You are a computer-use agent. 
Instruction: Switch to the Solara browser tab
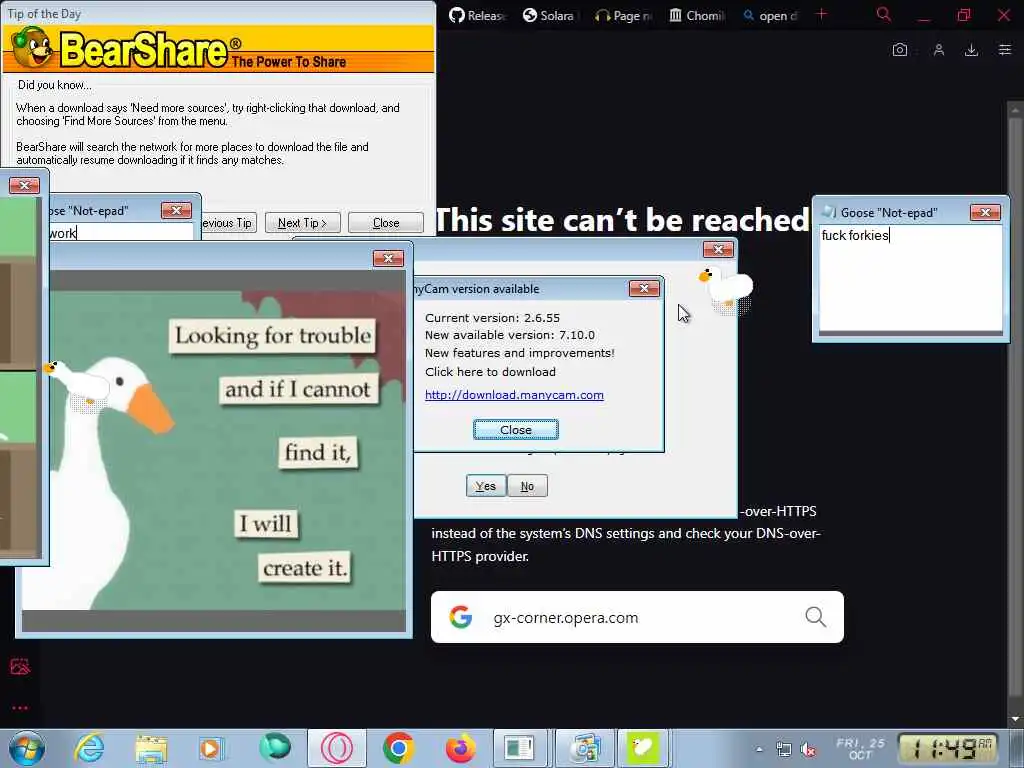pyautogui.click(x=550, y=16)
